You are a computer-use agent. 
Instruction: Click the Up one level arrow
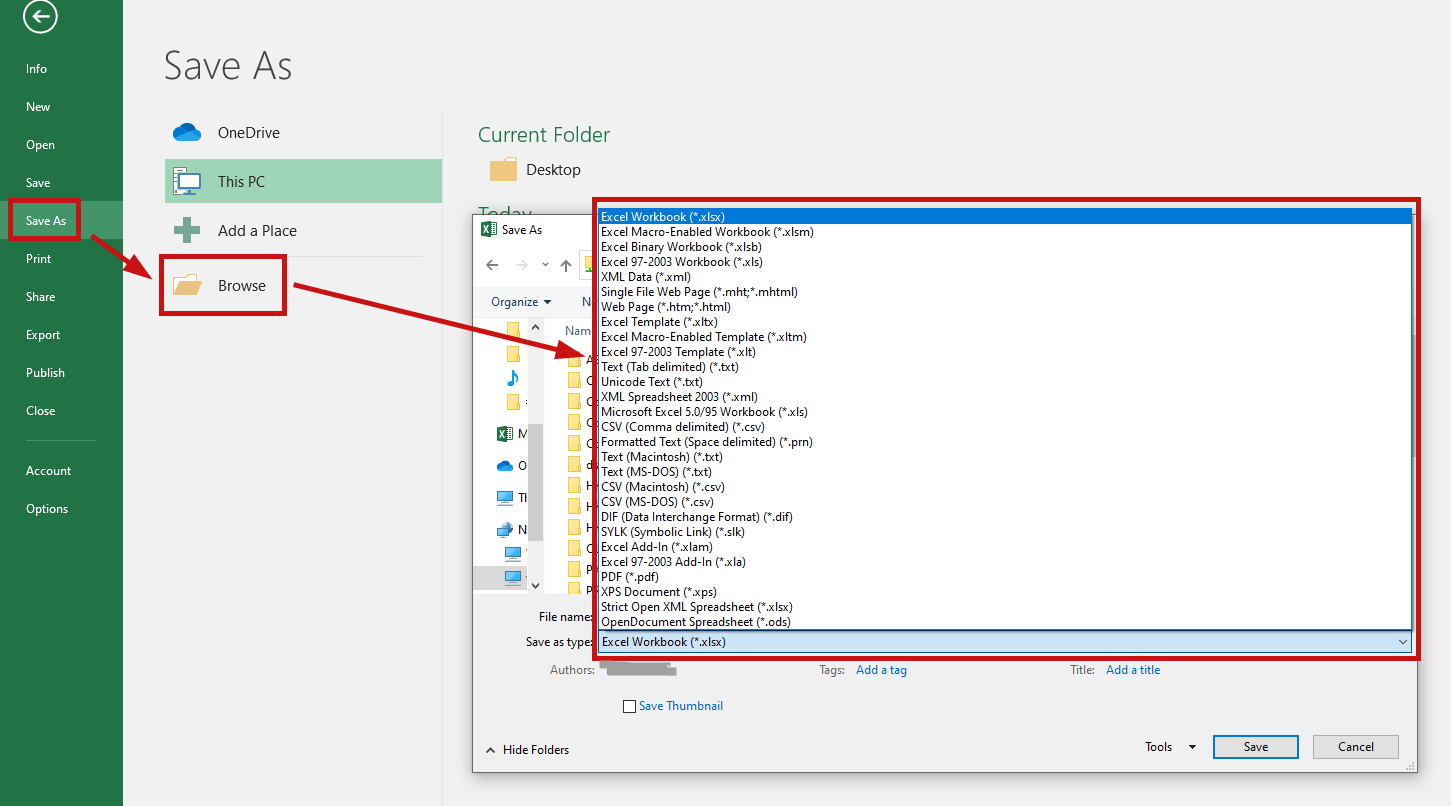[566, 265]
